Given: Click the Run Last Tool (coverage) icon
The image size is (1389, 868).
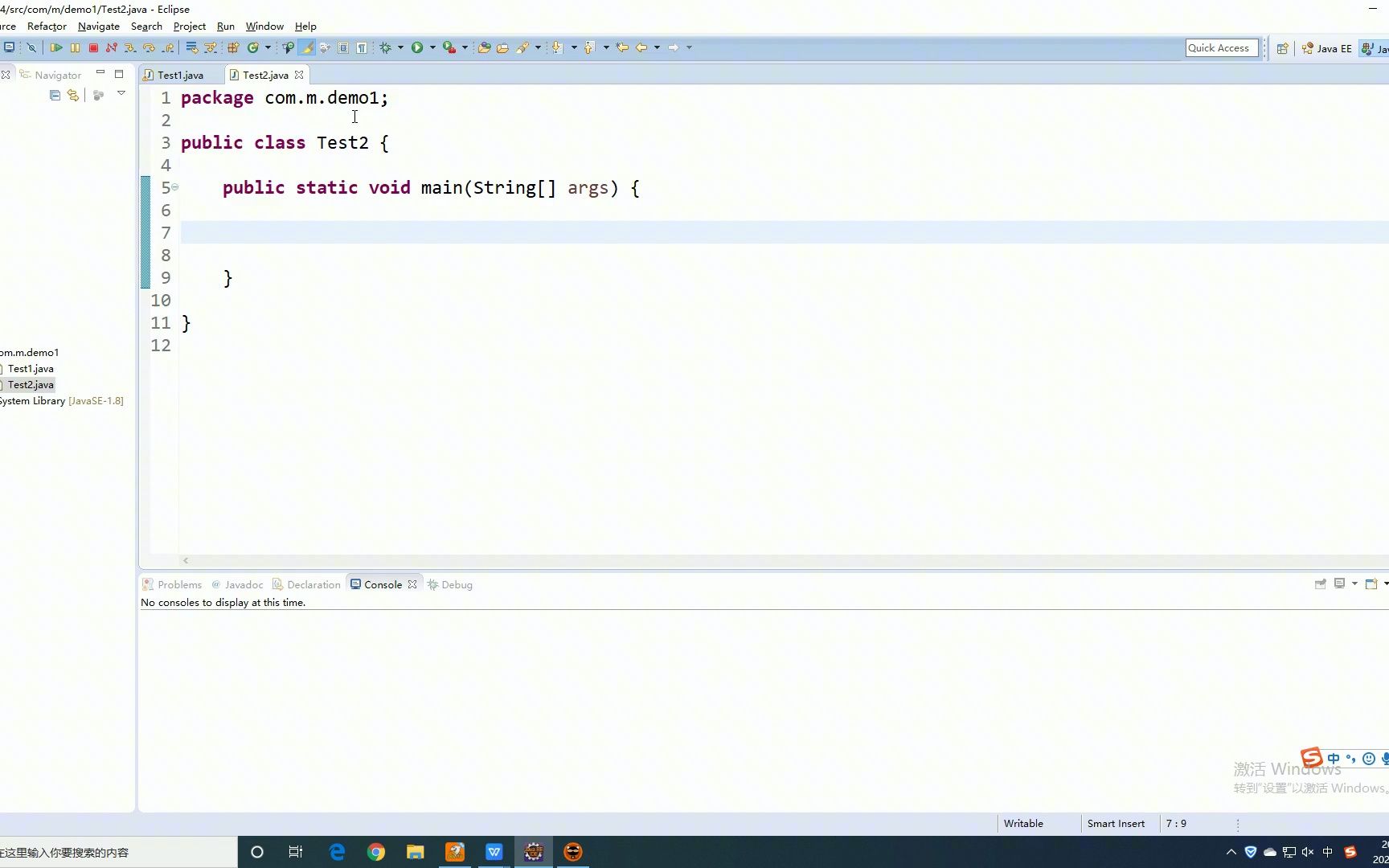Looking at the screenshot, I should [x=449, y=48].
